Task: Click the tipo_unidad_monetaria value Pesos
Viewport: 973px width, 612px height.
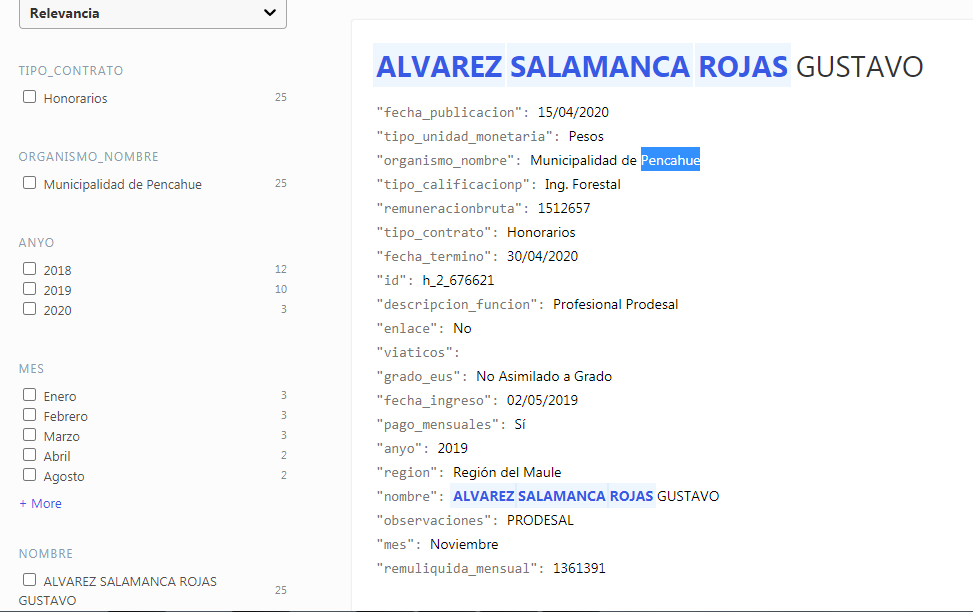Action: [x=586, y=137]
